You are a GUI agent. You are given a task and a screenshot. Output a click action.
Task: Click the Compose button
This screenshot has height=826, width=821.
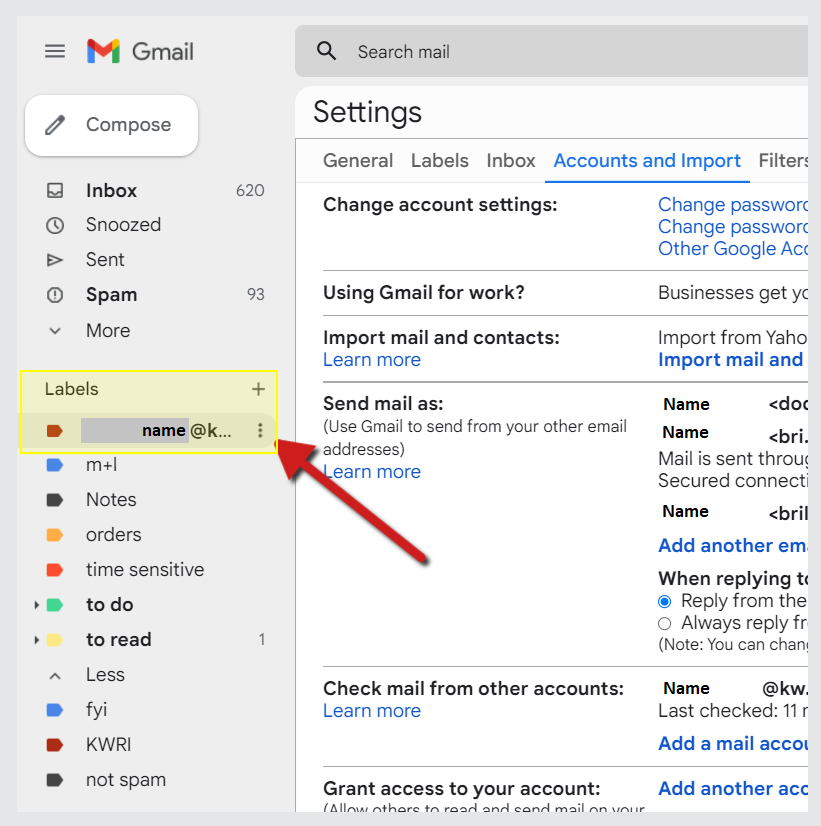point(112,125)
